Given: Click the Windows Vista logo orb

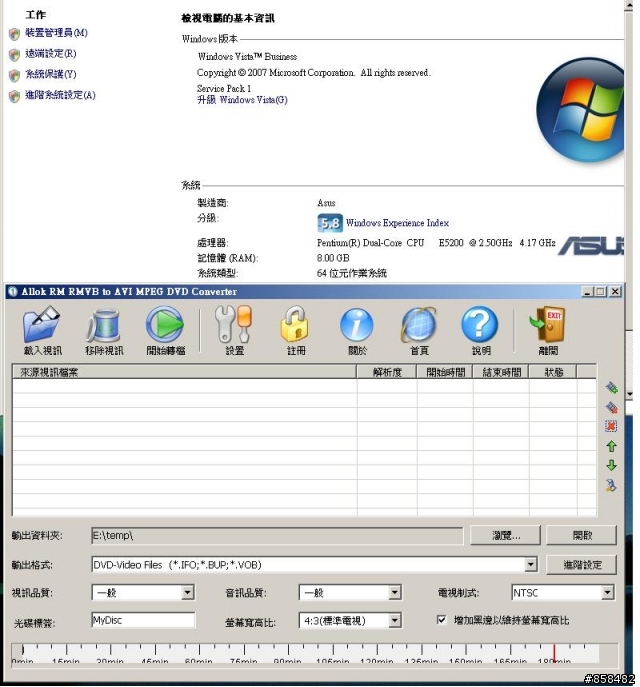Looking at the screenshot, I should [x=580, y=110].
